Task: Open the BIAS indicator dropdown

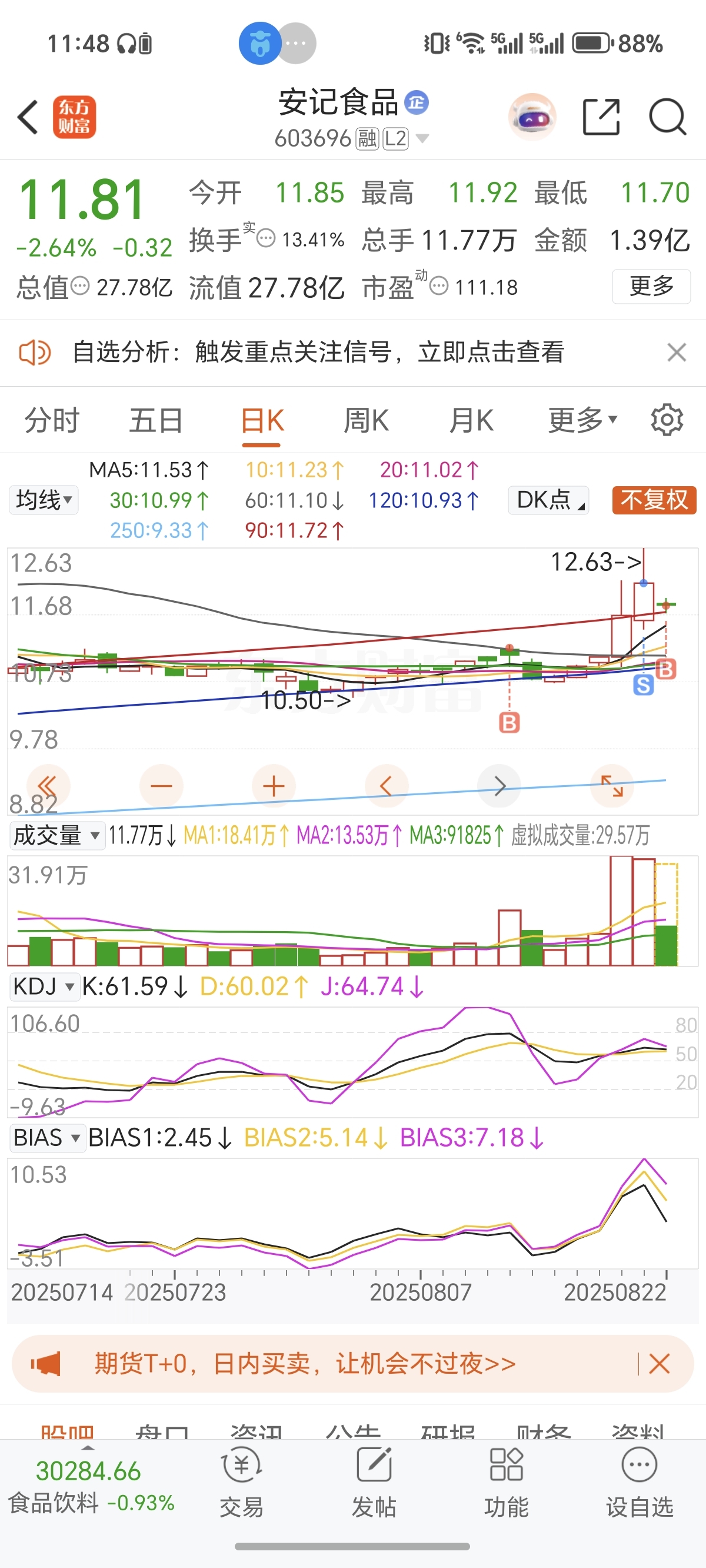Action: [x=47, y=1137]
